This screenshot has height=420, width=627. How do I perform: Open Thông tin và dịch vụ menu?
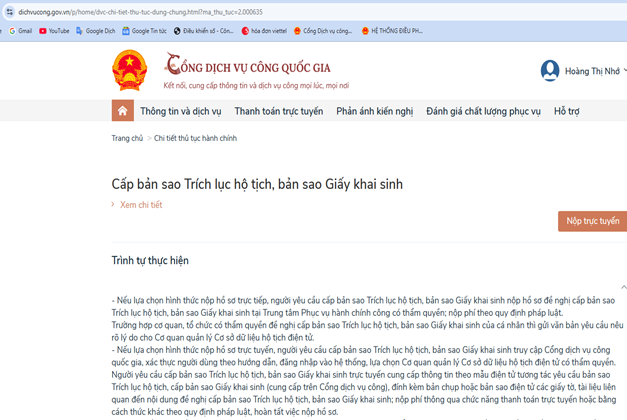click(180, 111)
